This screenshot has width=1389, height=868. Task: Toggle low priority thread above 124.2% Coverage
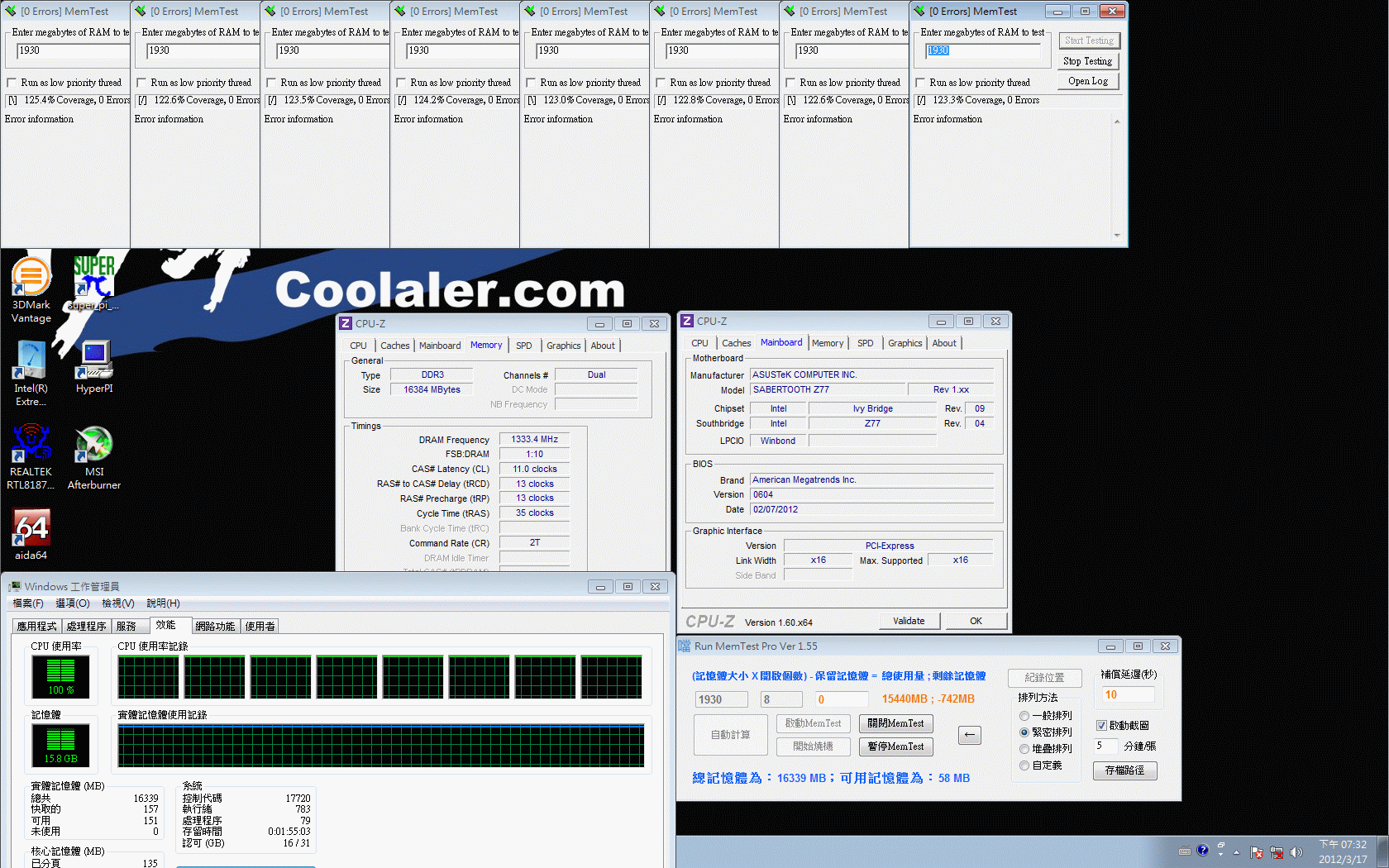point(401,83)
